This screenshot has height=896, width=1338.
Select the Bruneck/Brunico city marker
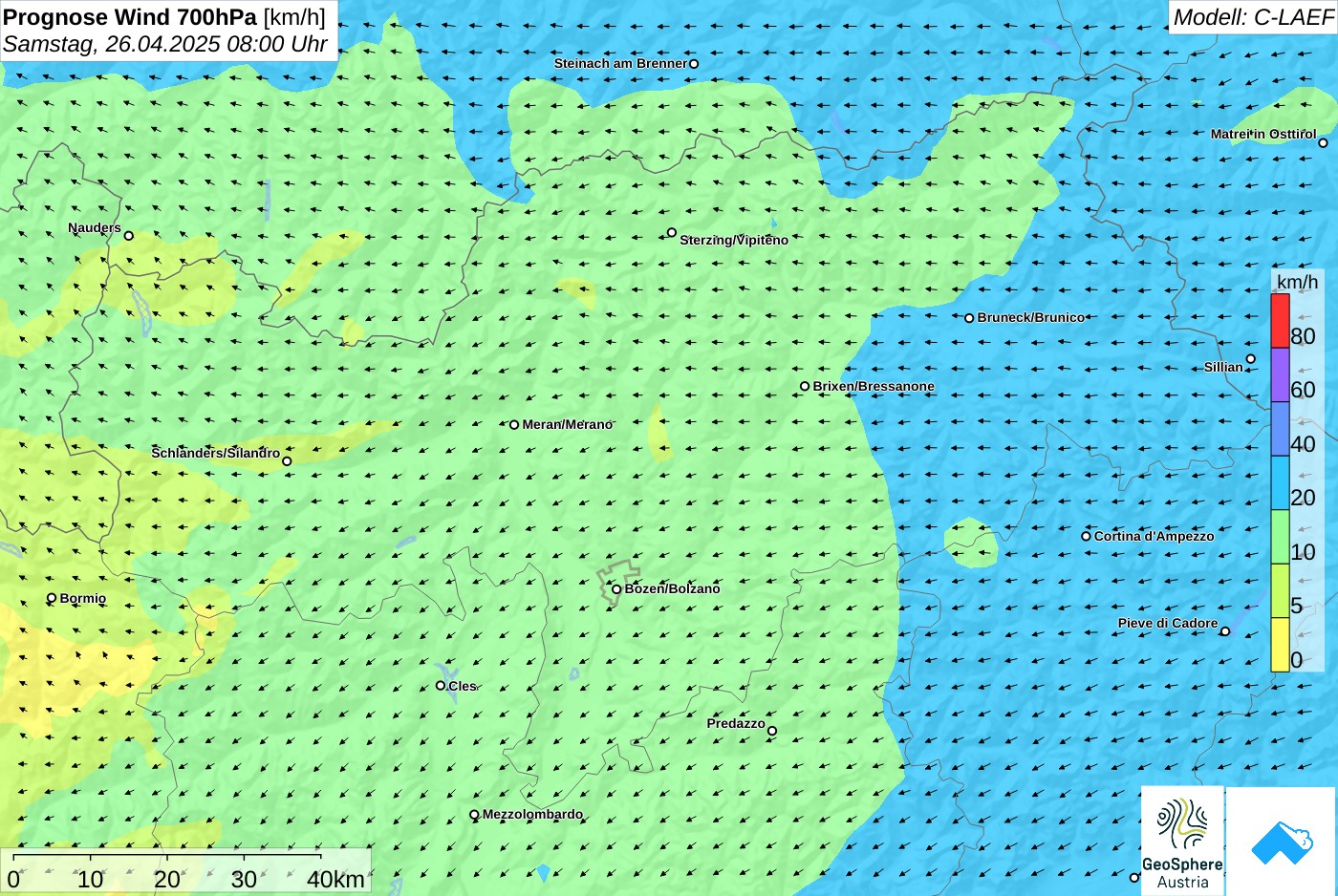point(969,318)
